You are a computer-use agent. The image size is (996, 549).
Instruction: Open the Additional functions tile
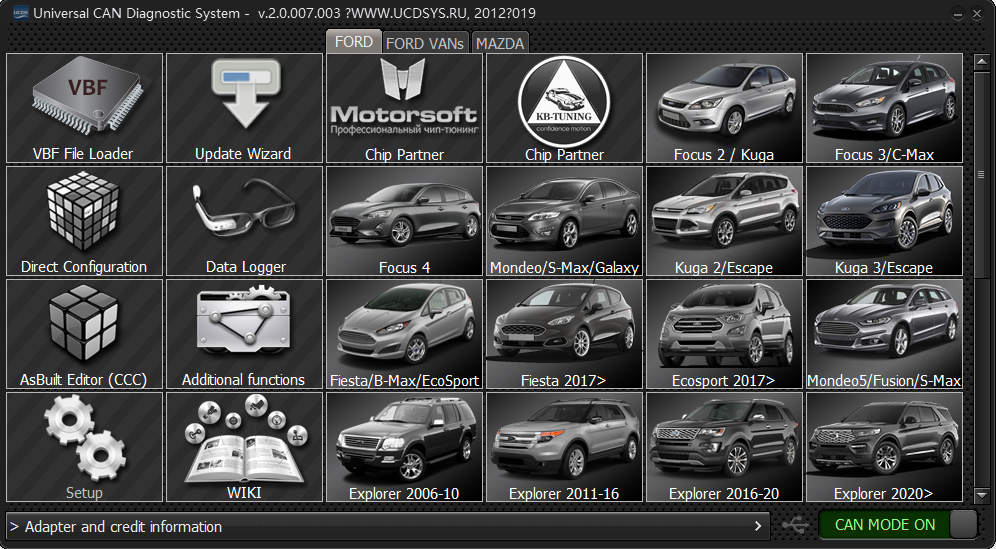pyautogui.click(x=245, y=334)
